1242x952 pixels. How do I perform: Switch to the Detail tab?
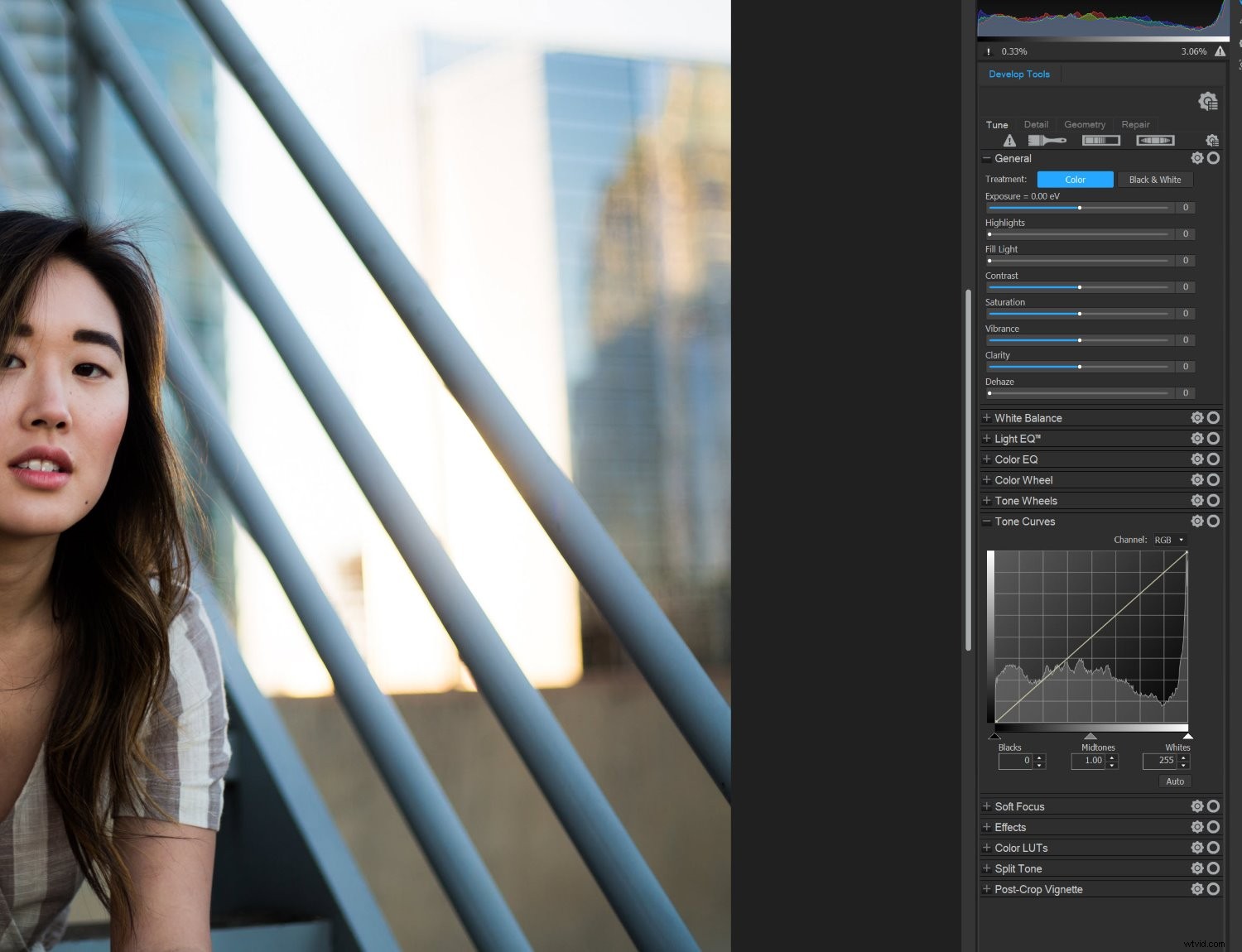pos(1036,124)
